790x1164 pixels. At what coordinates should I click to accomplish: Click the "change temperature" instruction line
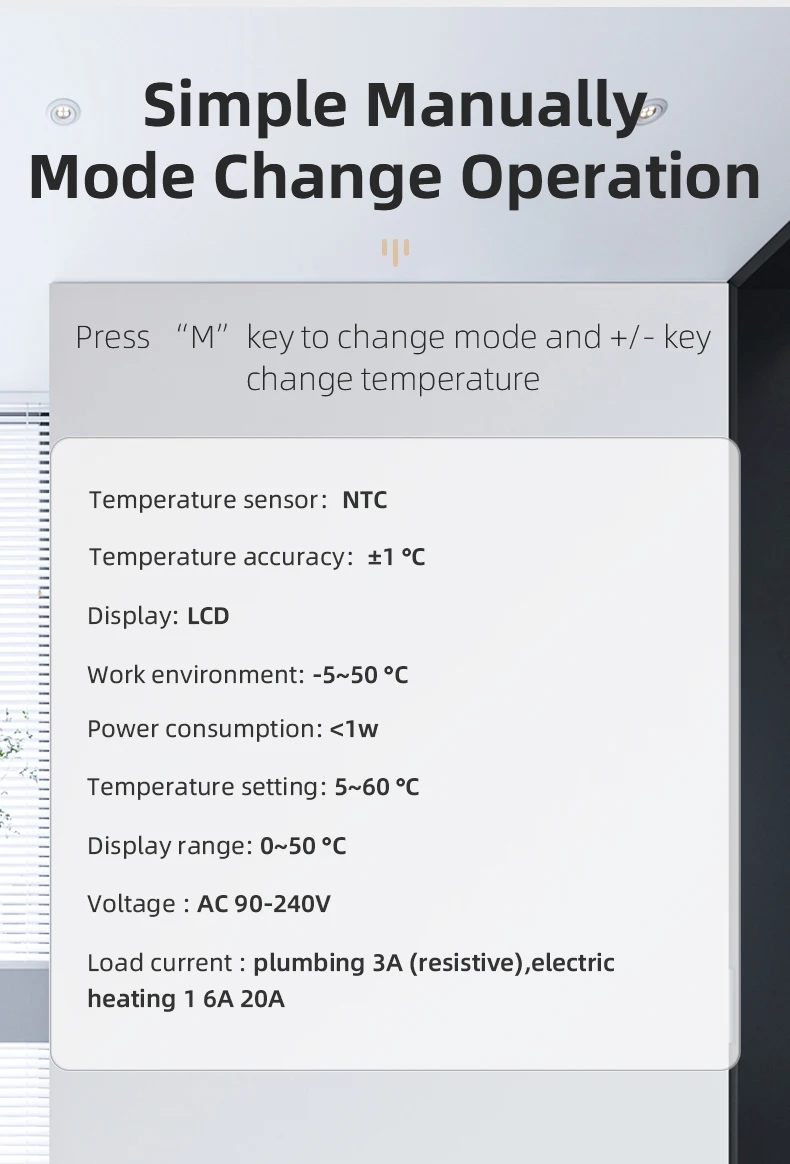tap(392, 379)
